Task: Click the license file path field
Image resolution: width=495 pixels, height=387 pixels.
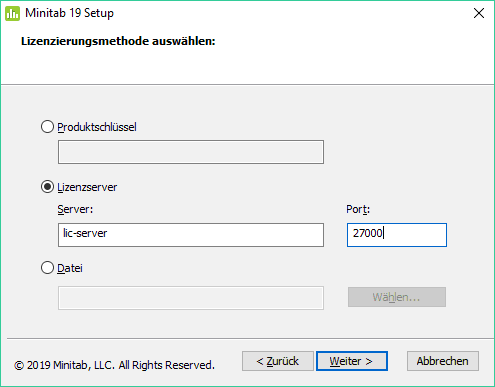Action: point(191,298)
